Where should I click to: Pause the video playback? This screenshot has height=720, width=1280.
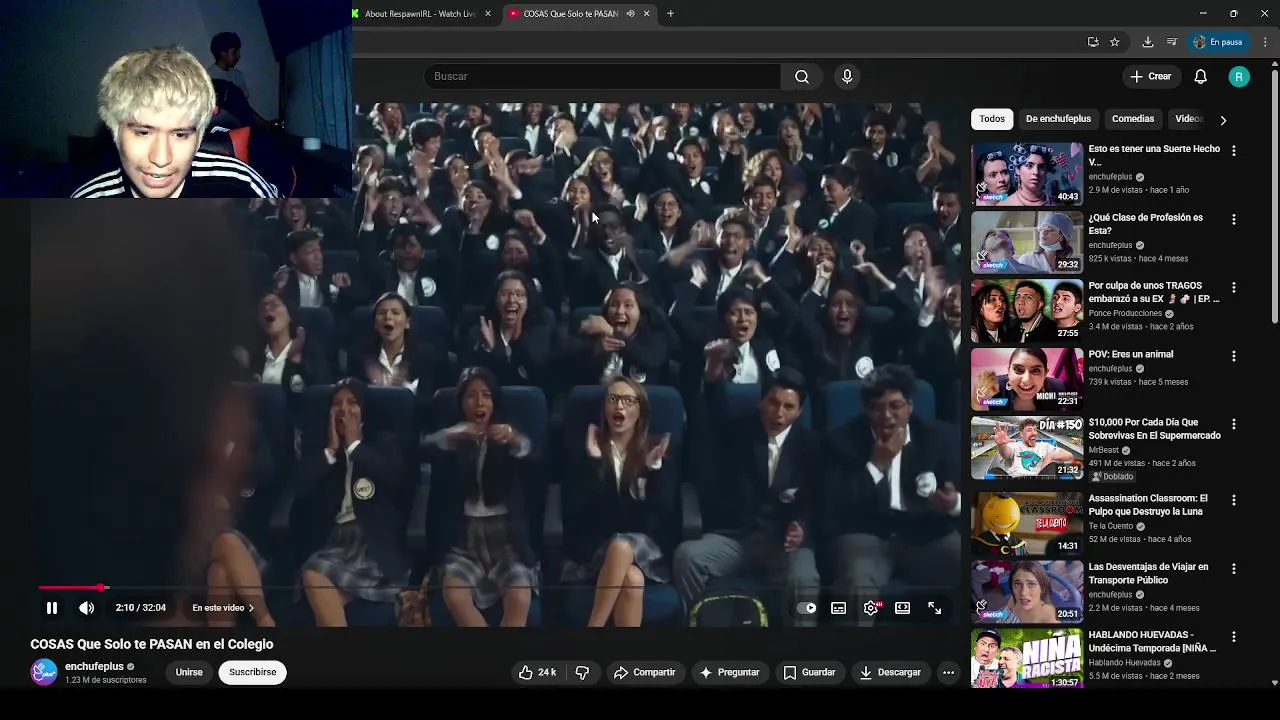pyautogui.click(x=52, y=608)
